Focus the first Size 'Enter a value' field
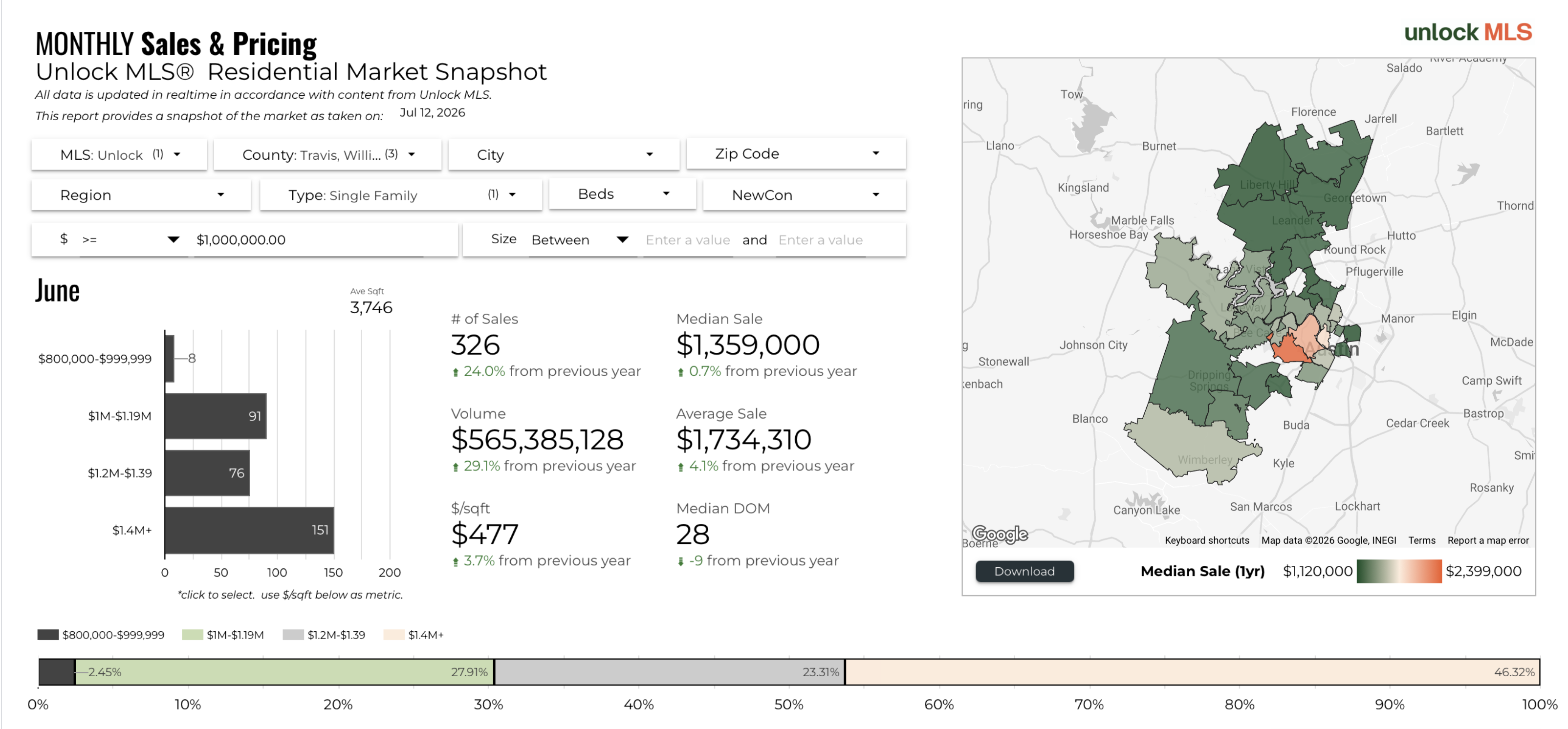Viewport: 1568px width, 729px height. pyautogui.click(x=688, y=240)
